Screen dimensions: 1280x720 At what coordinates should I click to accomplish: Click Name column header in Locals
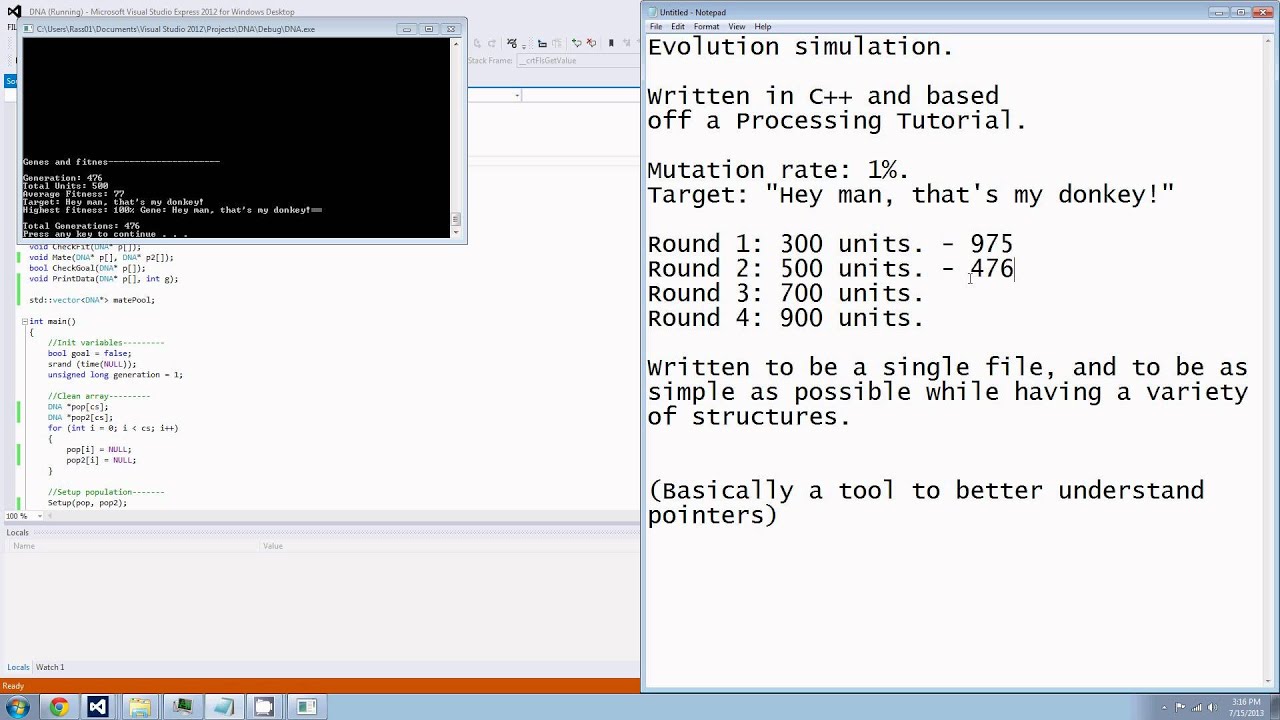(x=24, y=546)
